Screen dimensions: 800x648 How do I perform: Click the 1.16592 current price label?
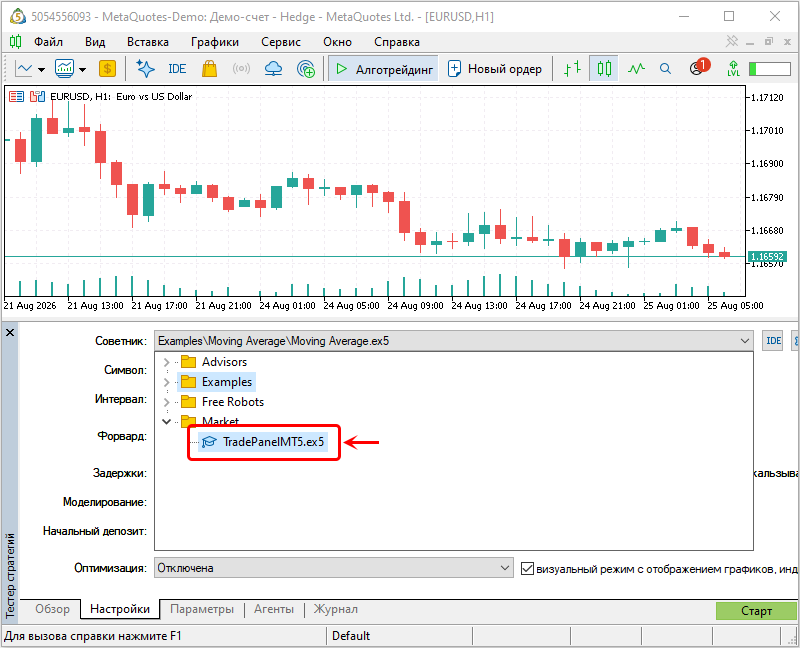(x=767, y=257)
